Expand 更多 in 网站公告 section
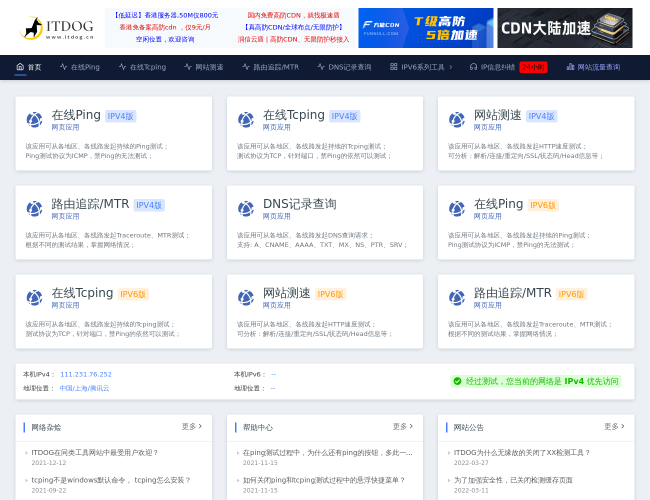The image size is (650, 500). (611, 427)
